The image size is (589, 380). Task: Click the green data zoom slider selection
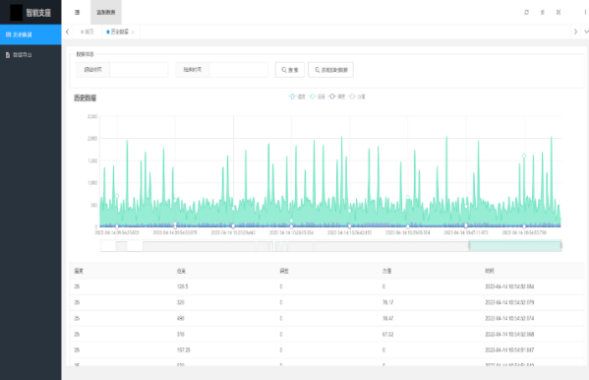coord(515,246)
